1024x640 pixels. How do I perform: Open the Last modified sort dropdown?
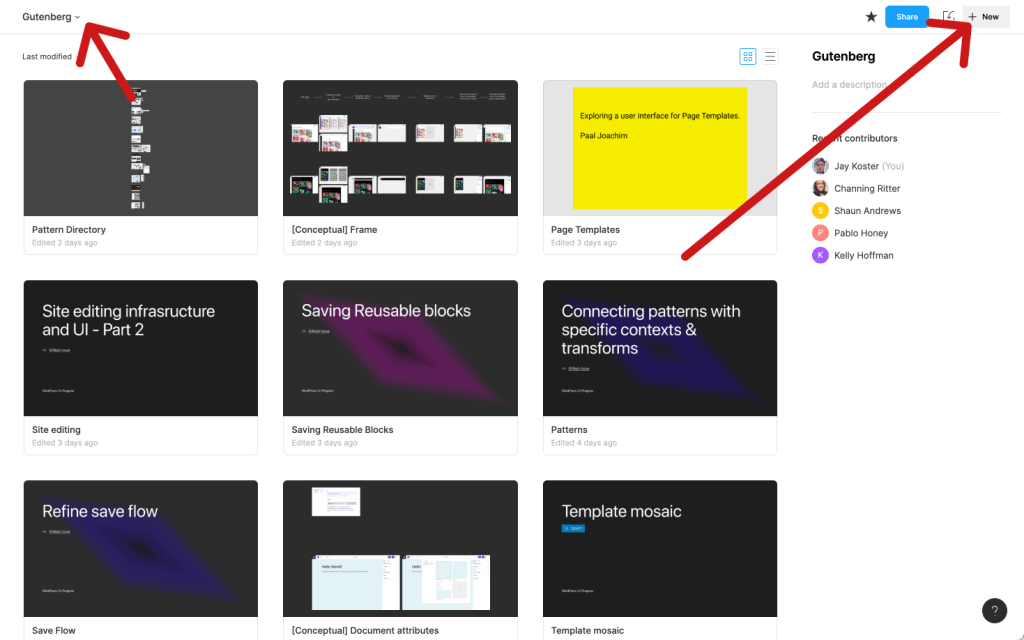click(47, 57)
